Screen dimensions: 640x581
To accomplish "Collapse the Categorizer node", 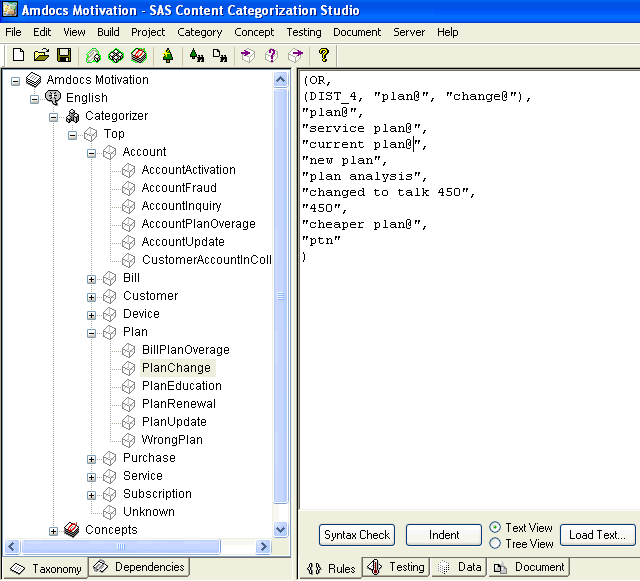I will [53, 118].
